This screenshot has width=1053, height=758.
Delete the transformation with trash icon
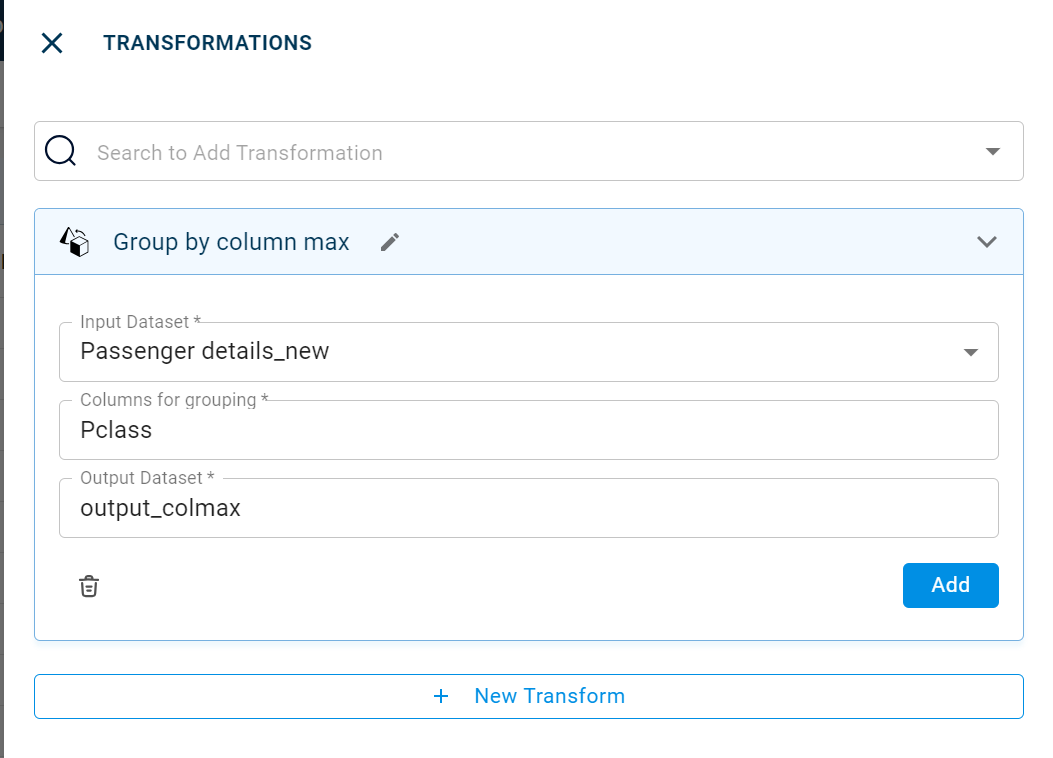pyautogui.click(x=89, y=586)
